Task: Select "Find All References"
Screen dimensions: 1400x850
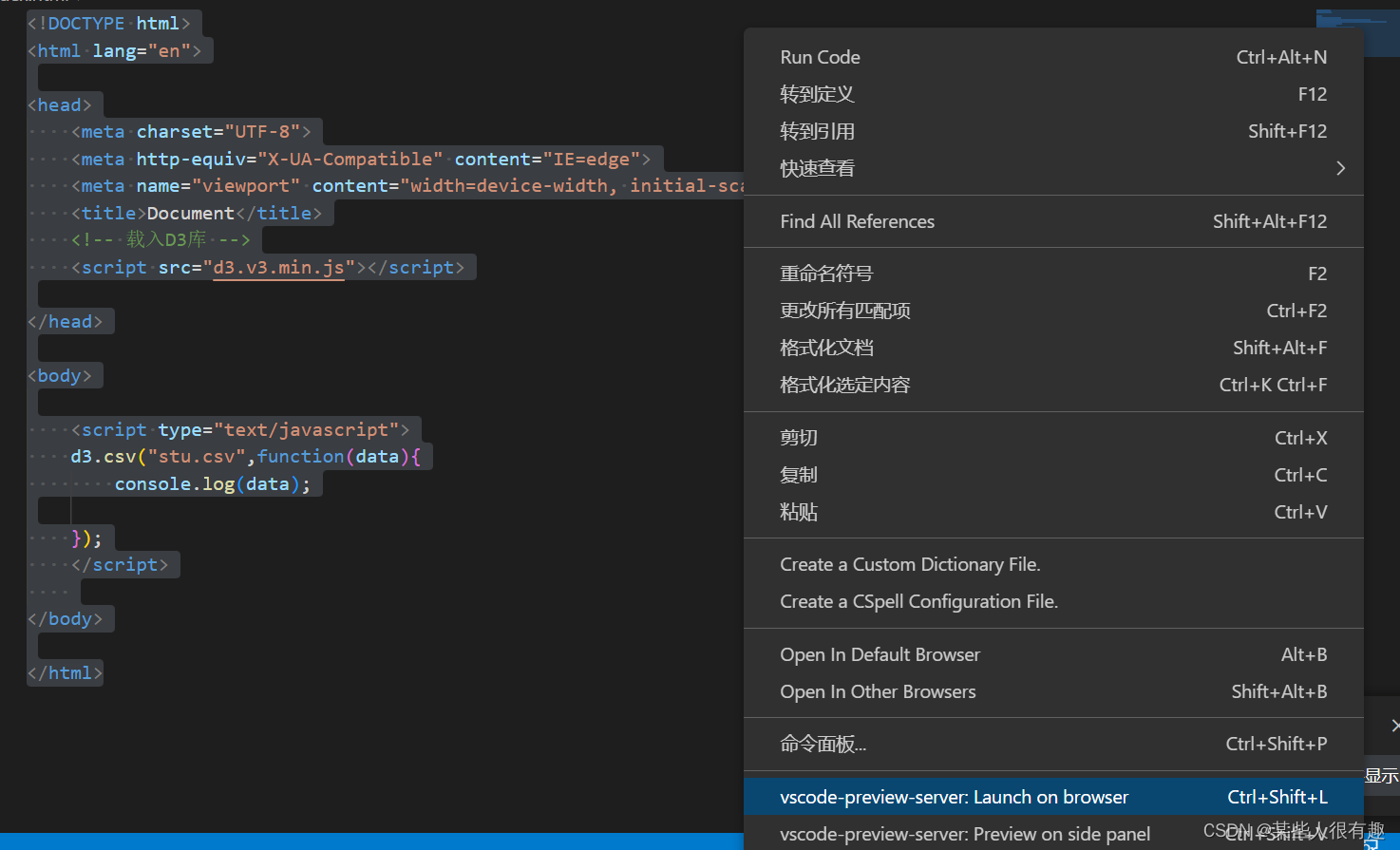Action: coord(857,220)
